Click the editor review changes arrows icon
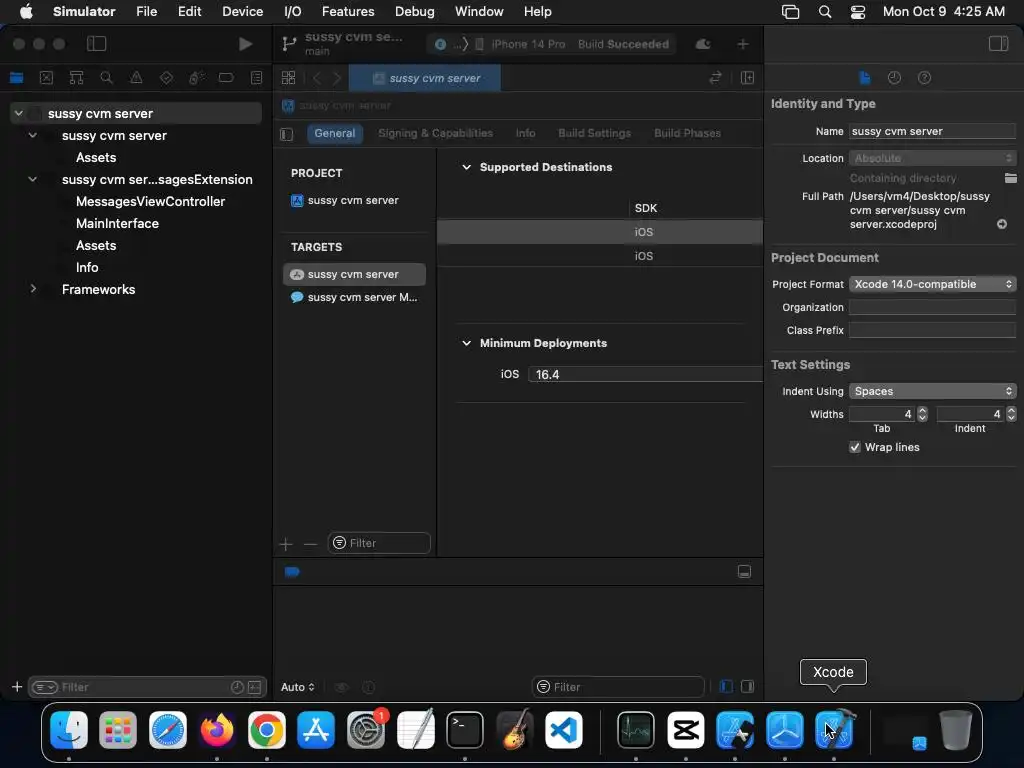Image resolution: width=1024 pixels, height=768 pixels. point(716,78)
